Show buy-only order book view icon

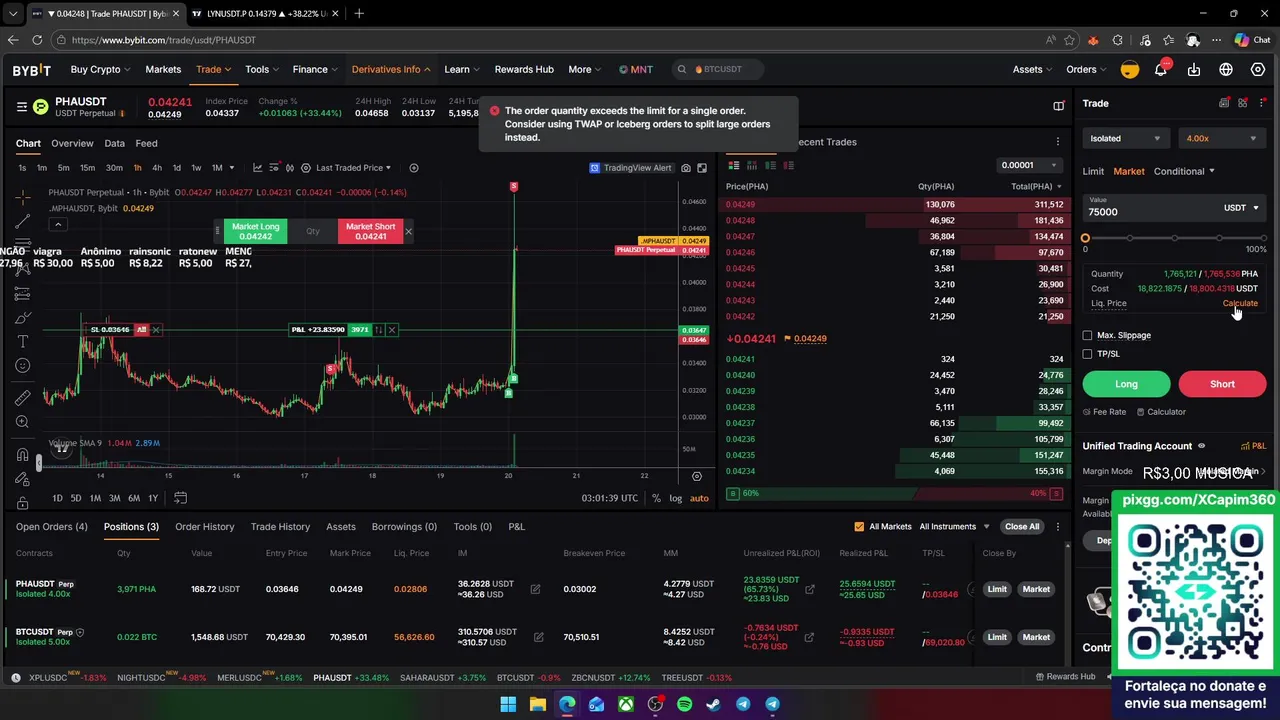(770, 165)
